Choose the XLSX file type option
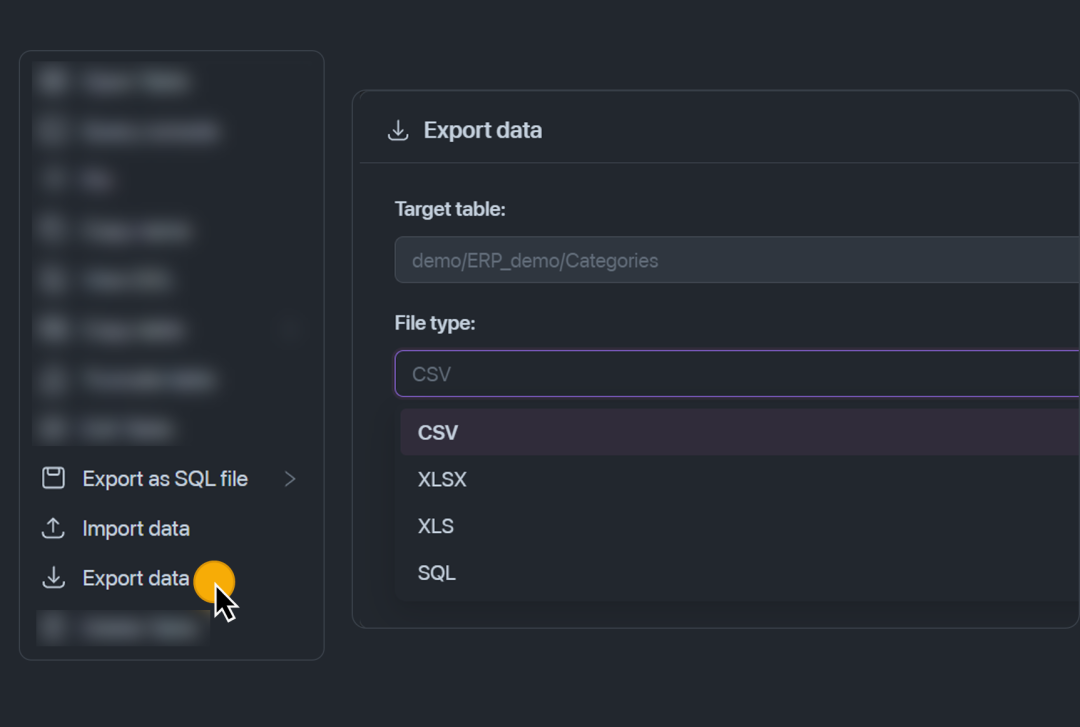 [442, 480]
